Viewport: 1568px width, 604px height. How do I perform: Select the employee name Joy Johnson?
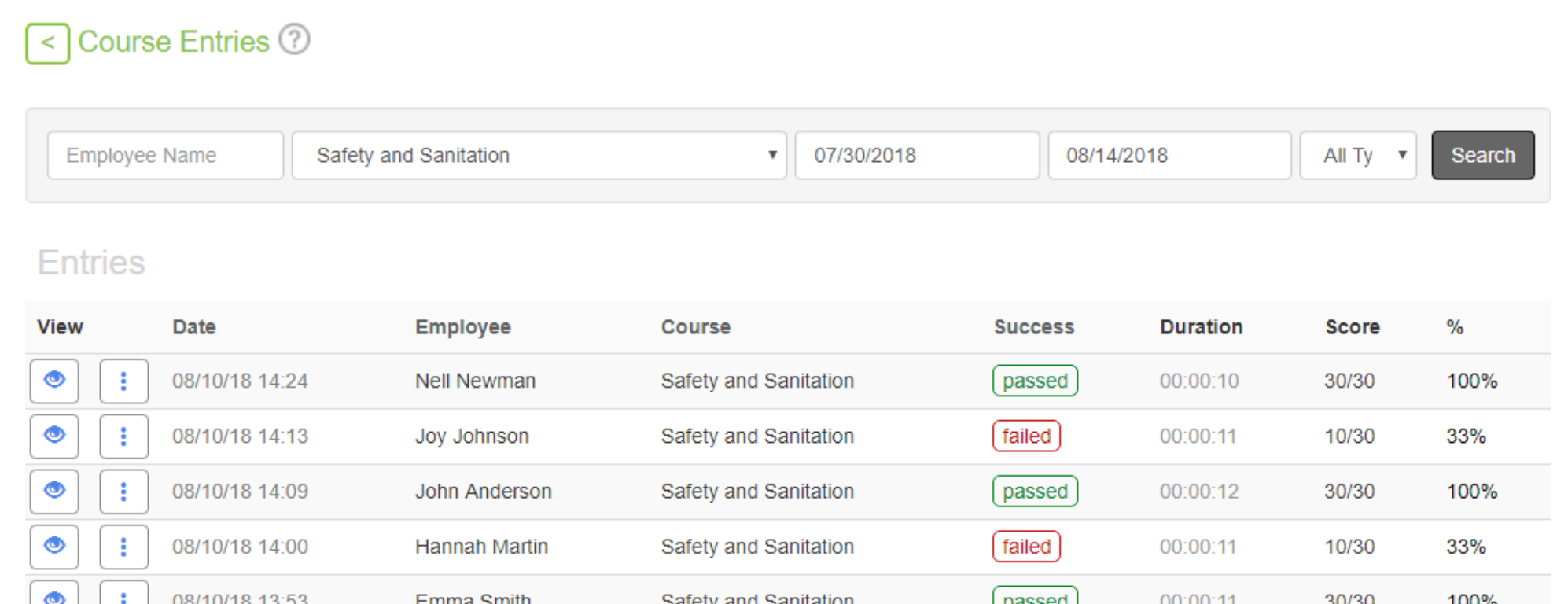[x=472, y=436]
